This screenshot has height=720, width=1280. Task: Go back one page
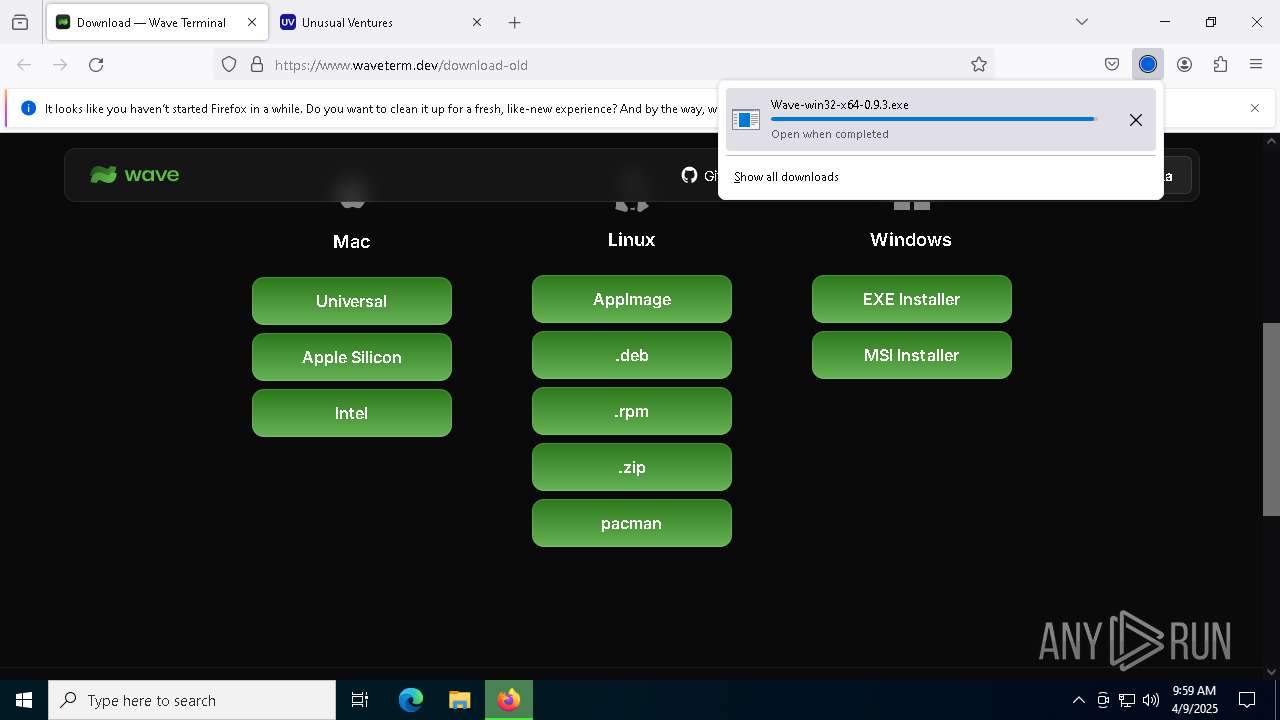coord(24,65)
